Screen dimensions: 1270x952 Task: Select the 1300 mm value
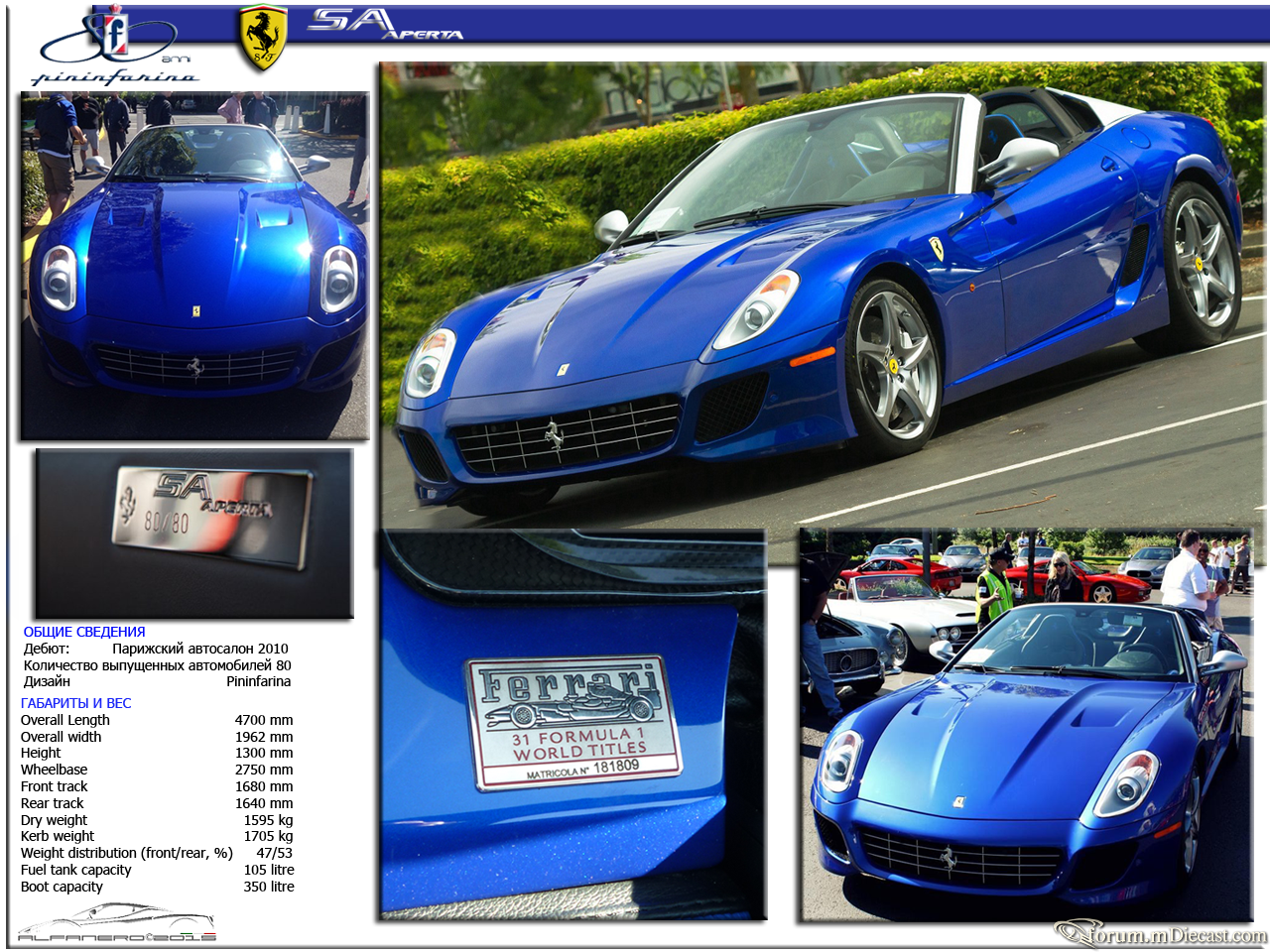[264, 753]
